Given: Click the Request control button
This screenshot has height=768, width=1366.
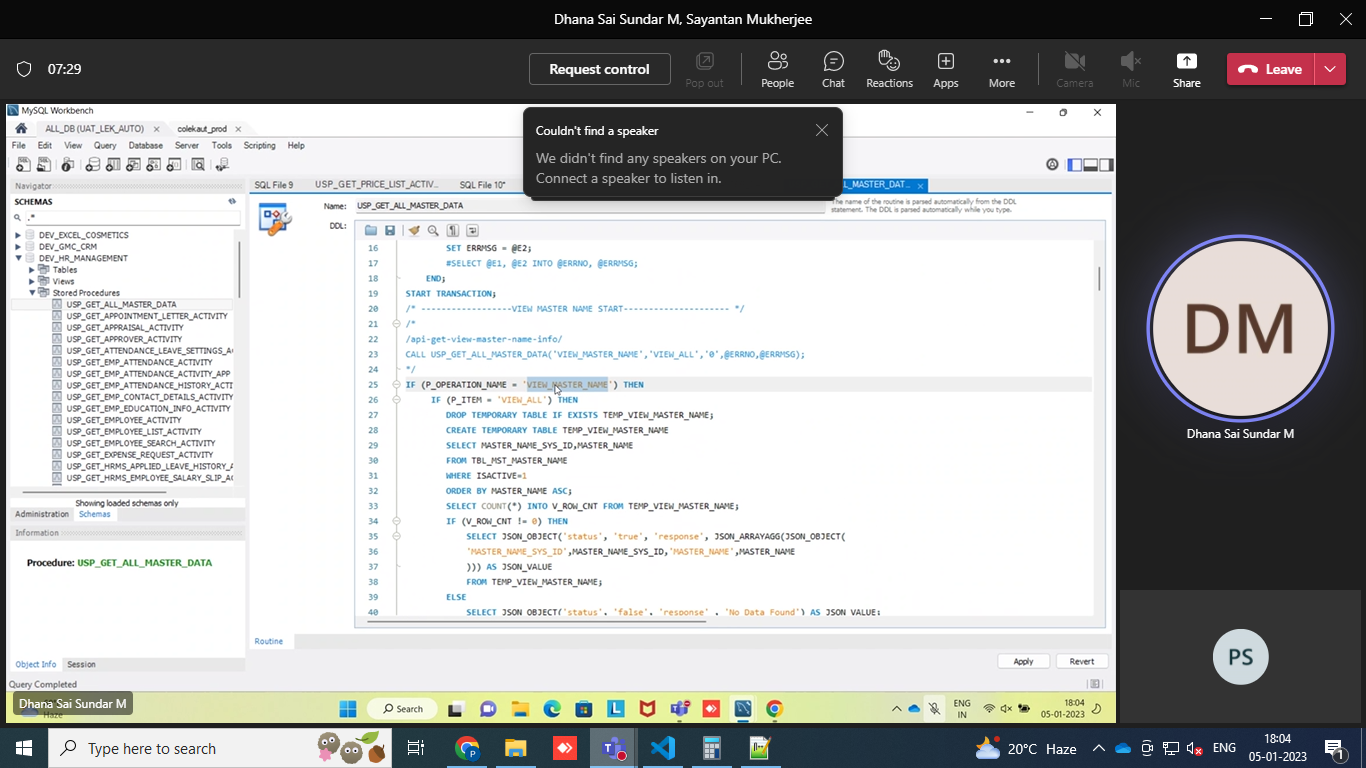Looking at the screenshot, I should [x=599, y=69].
